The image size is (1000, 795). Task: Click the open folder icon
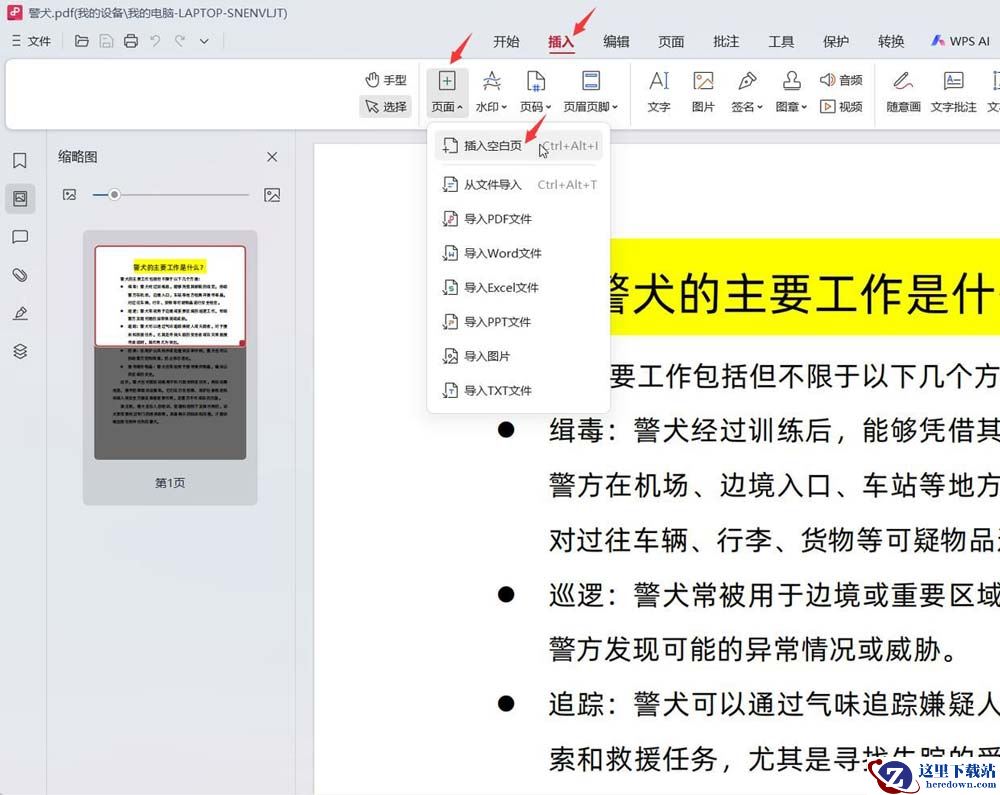(82, 41)
